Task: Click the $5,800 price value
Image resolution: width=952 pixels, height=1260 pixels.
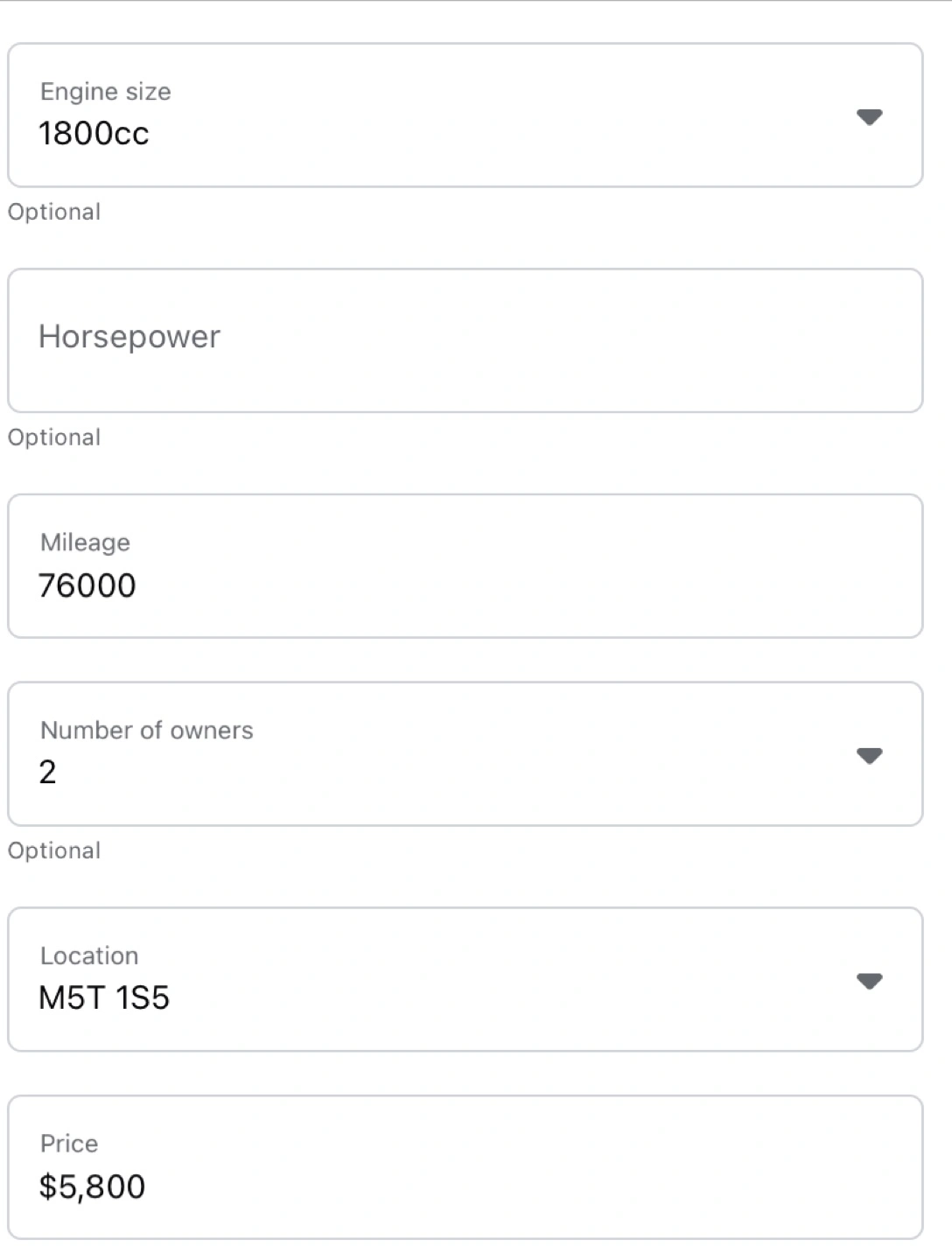Action: click(x=92, y=1186)
